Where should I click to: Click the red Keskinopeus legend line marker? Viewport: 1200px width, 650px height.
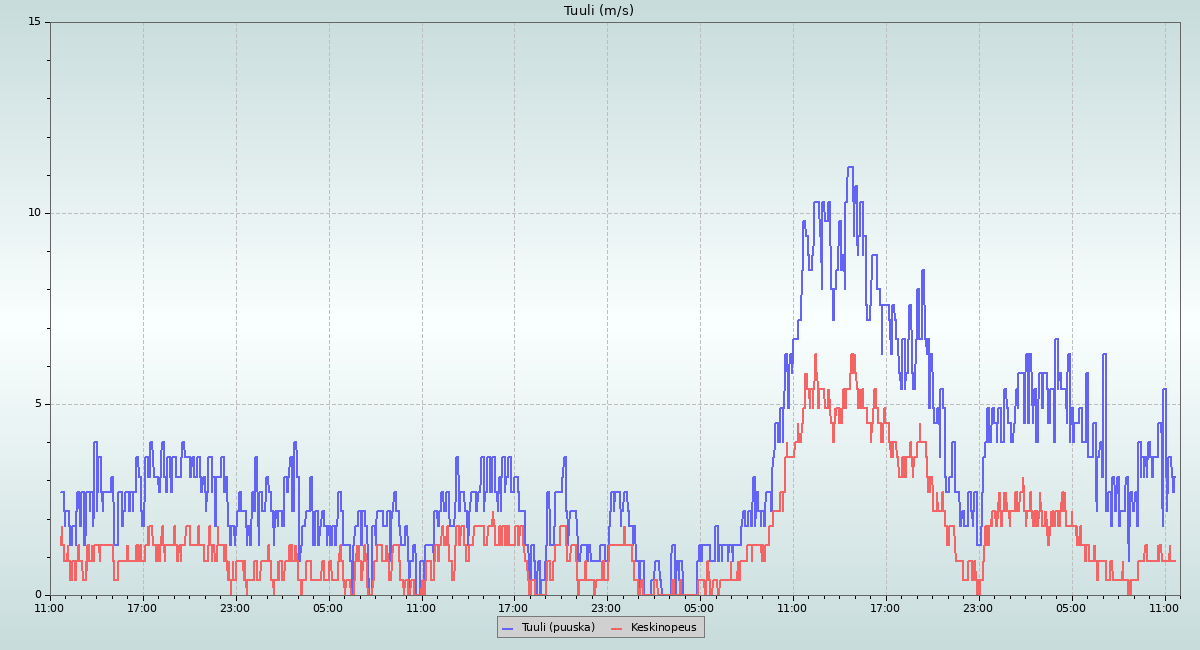click(616, 627)
